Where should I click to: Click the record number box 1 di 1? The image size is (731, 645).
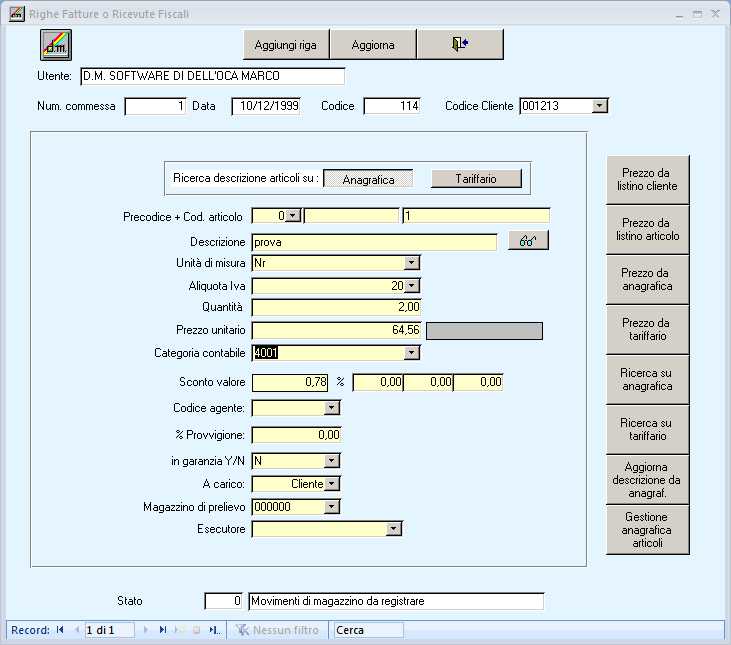110,630
